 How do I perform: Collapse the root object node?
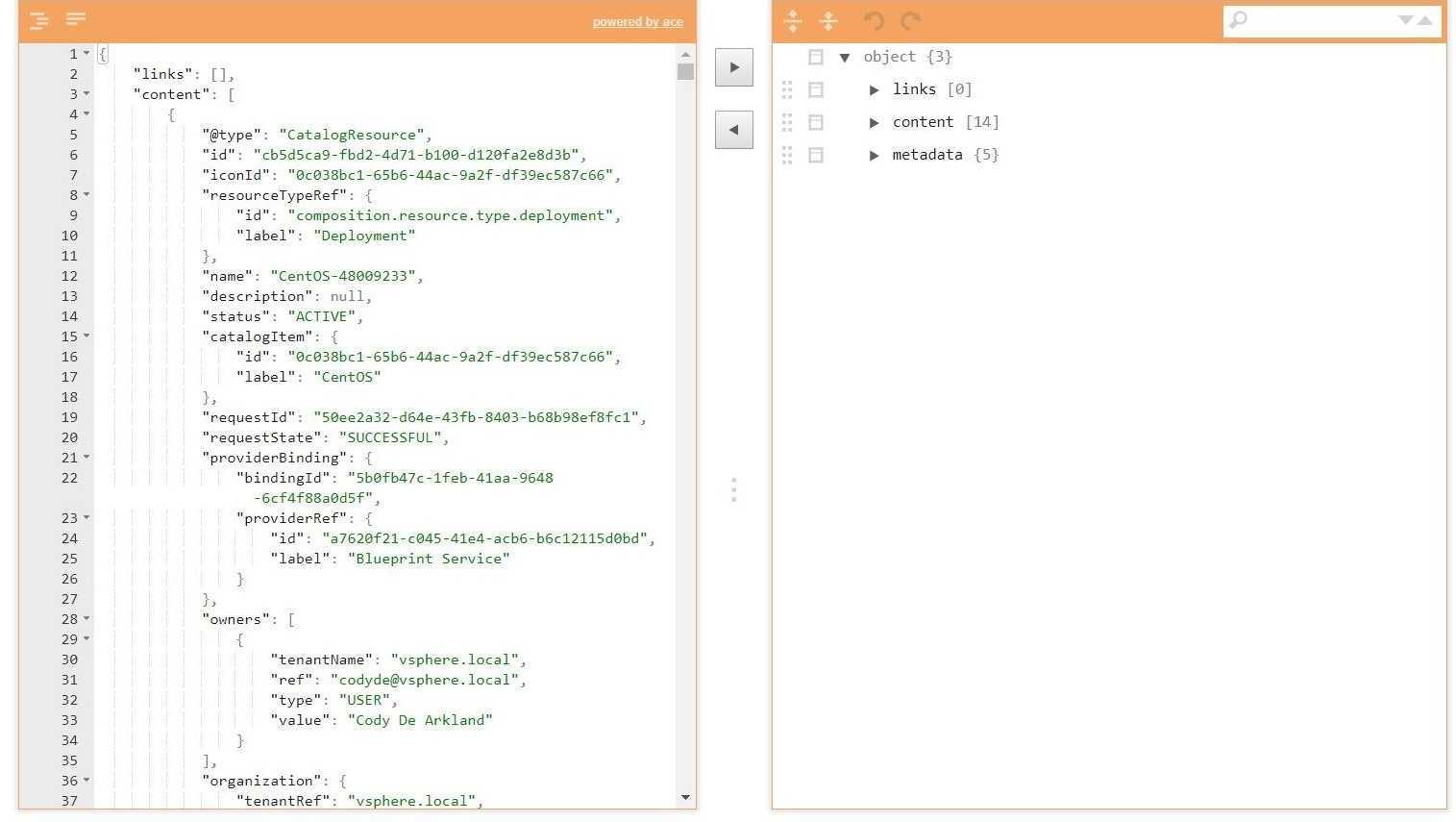[845, 58]
